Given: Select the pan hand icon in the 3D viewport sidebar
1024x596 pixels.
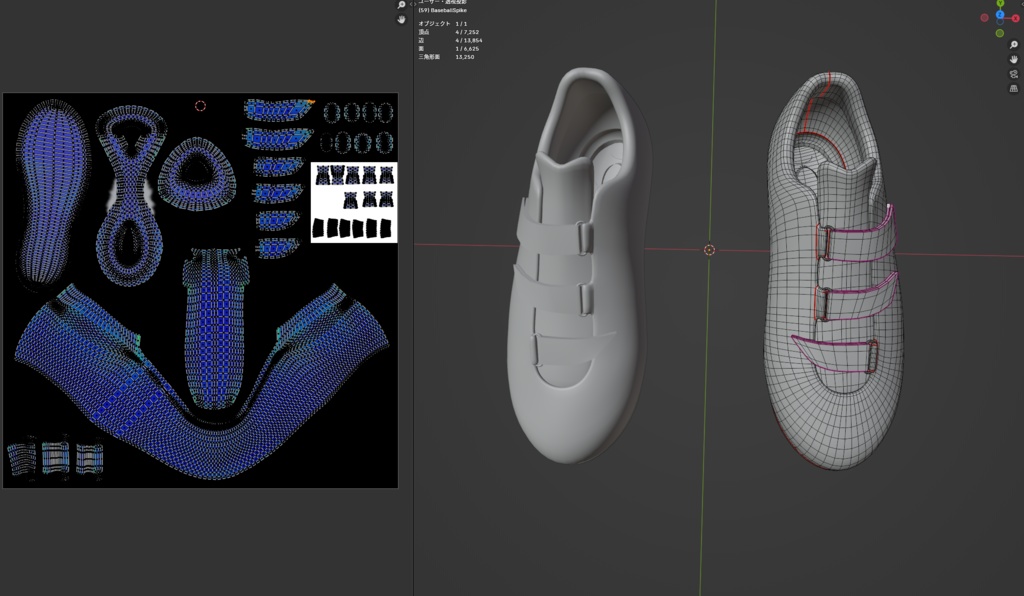Looking at the screenshot, I should [1013, 60].
